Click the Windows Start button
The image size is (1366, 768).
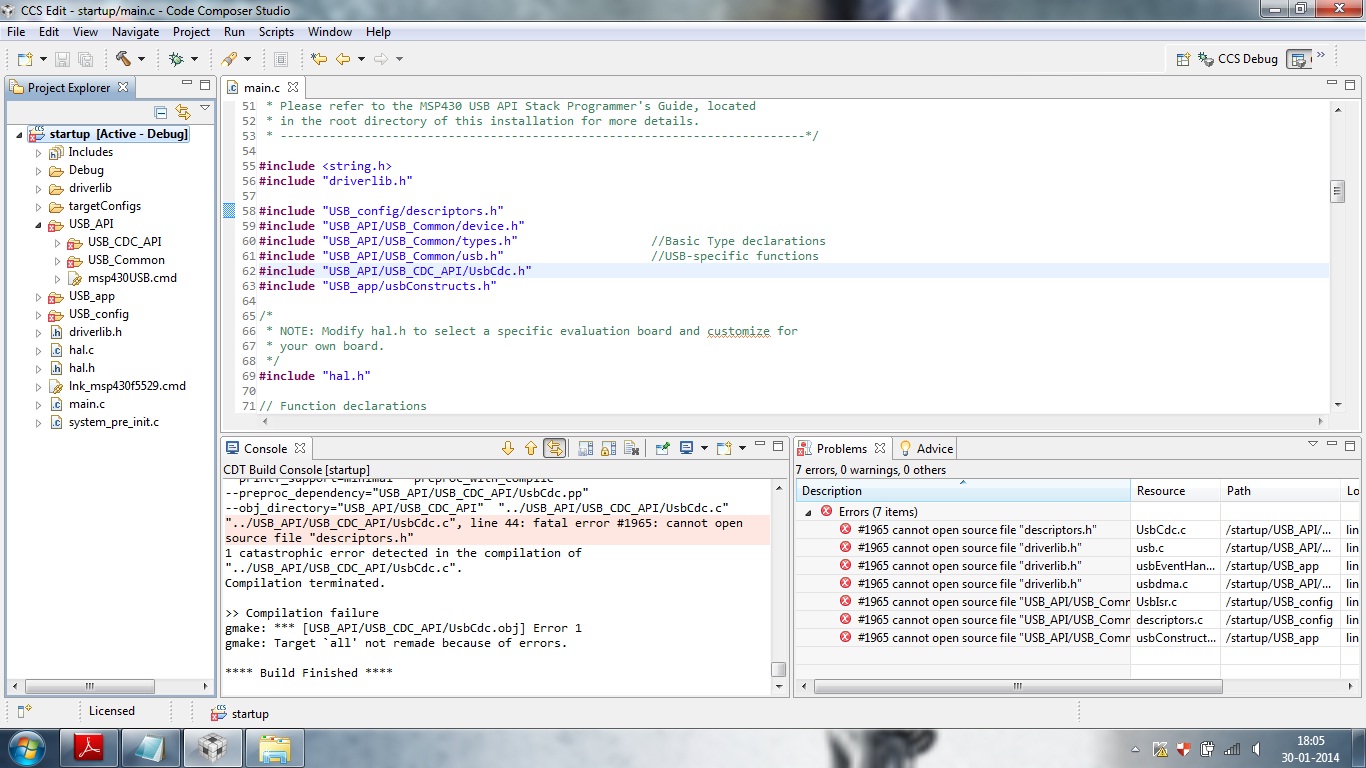pyautogui.click(x=26, y=748)
